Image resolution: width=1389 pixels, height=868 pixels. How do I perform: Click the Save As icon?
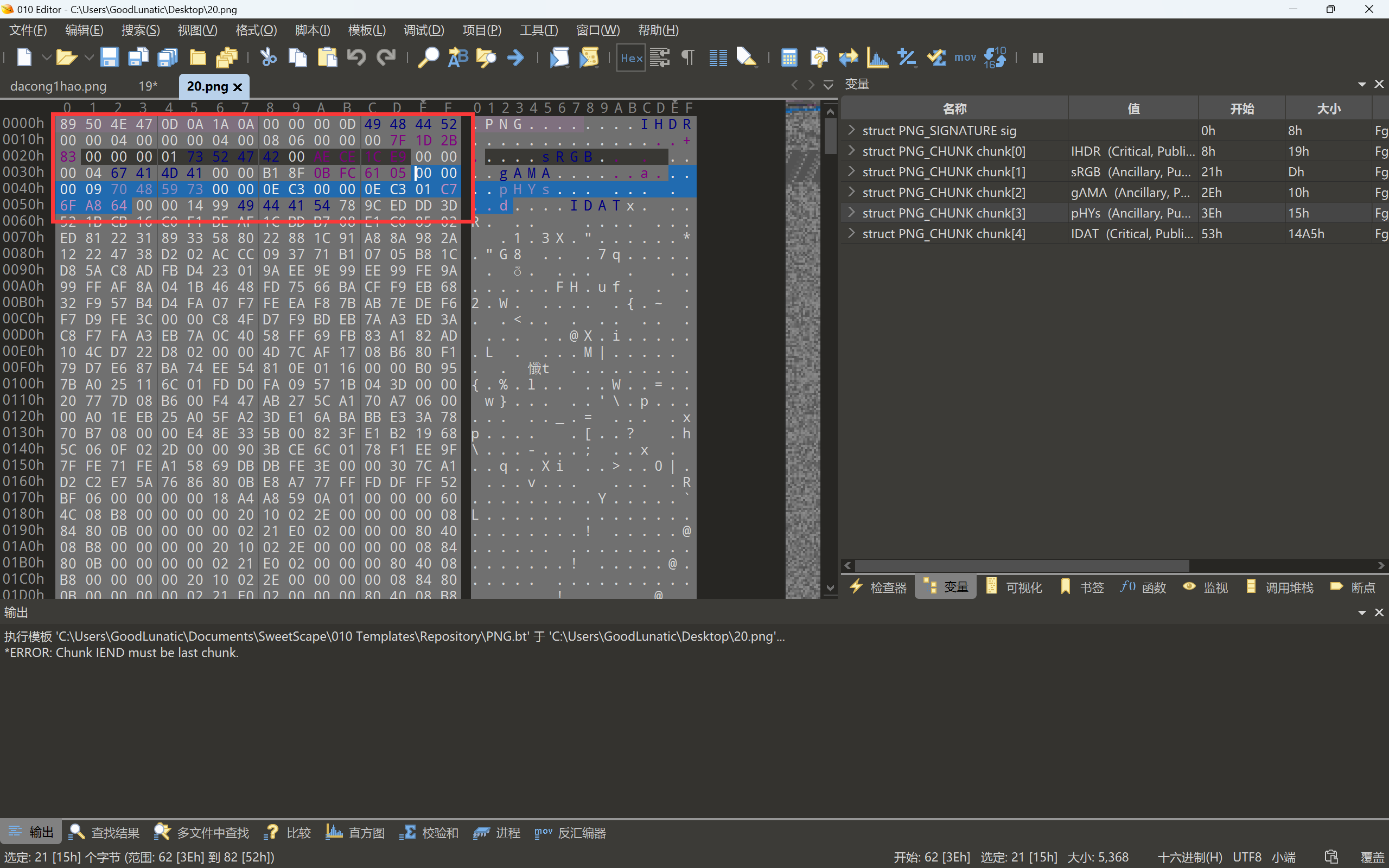pyautogui.click(x=138, y=58)
